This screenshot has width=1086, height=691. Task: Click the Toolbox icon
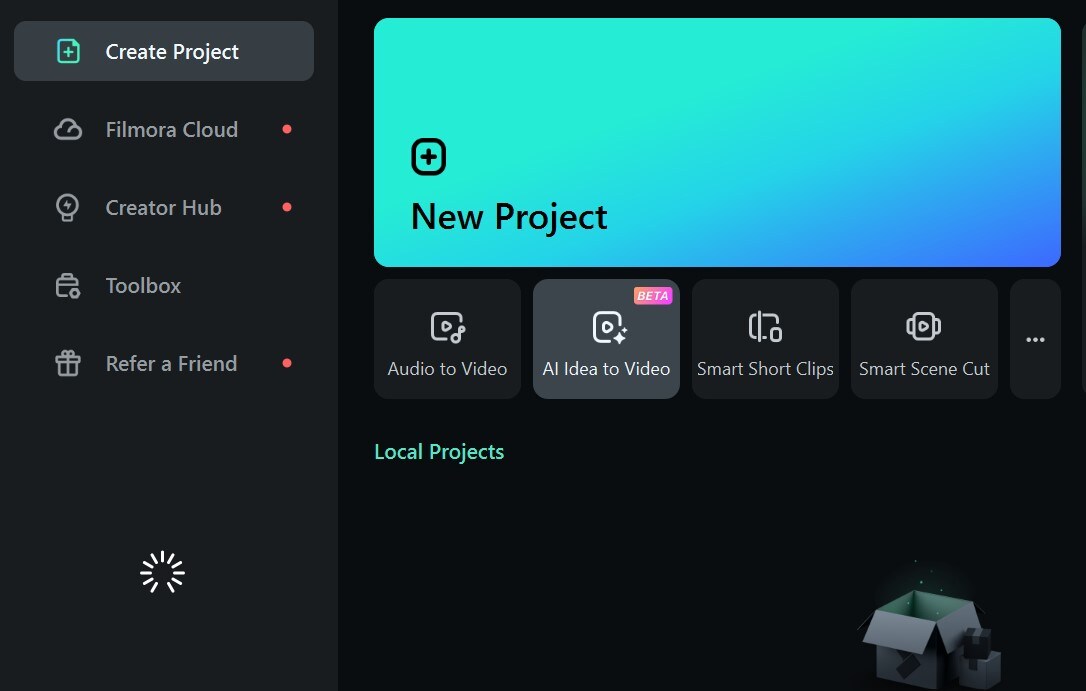tap(68, 286)
